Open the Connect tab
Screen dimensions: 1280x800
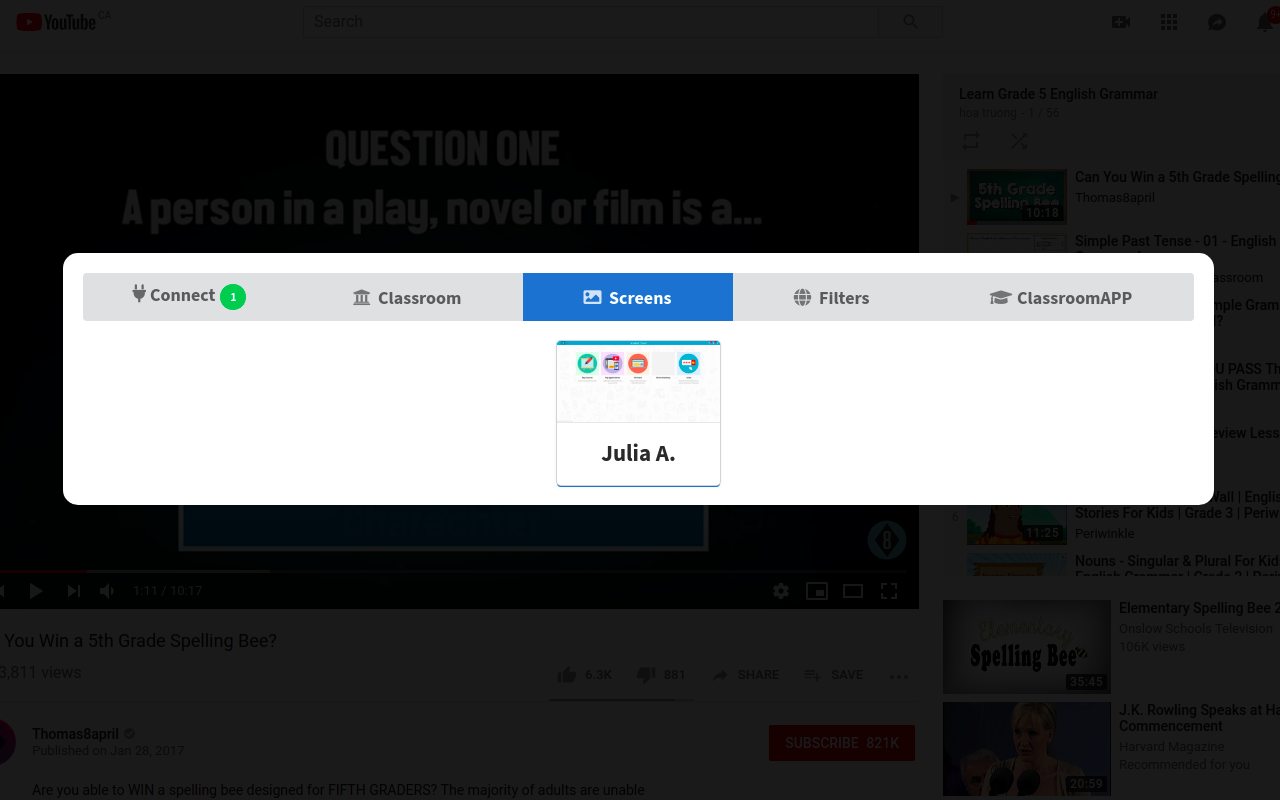tap(188, 297)
